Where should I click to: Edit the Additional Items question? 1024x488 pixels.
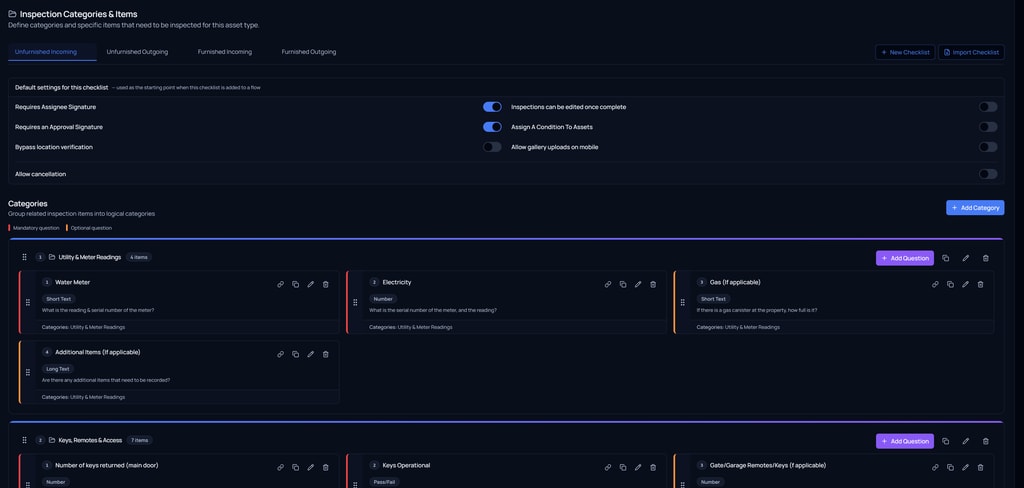311,354
